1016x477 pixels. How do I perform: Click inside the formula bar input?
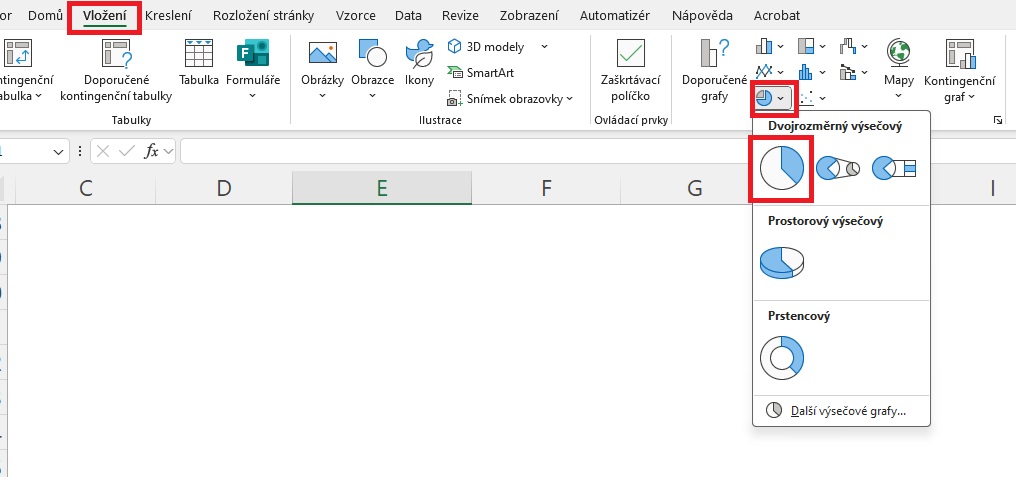click(x=450, y=151)
